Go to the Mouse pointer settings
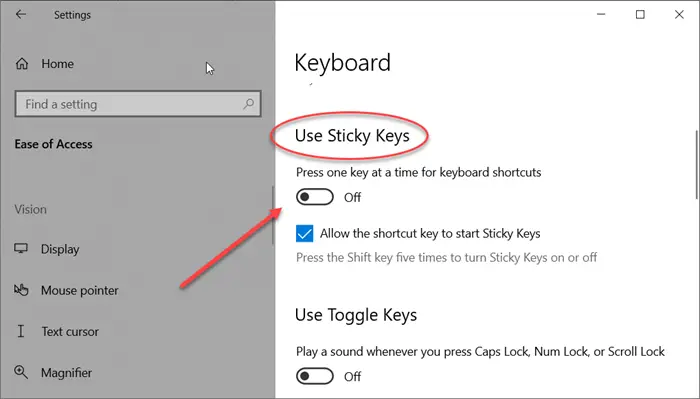This screenshot has width=700, height=399. coord(80,291)
